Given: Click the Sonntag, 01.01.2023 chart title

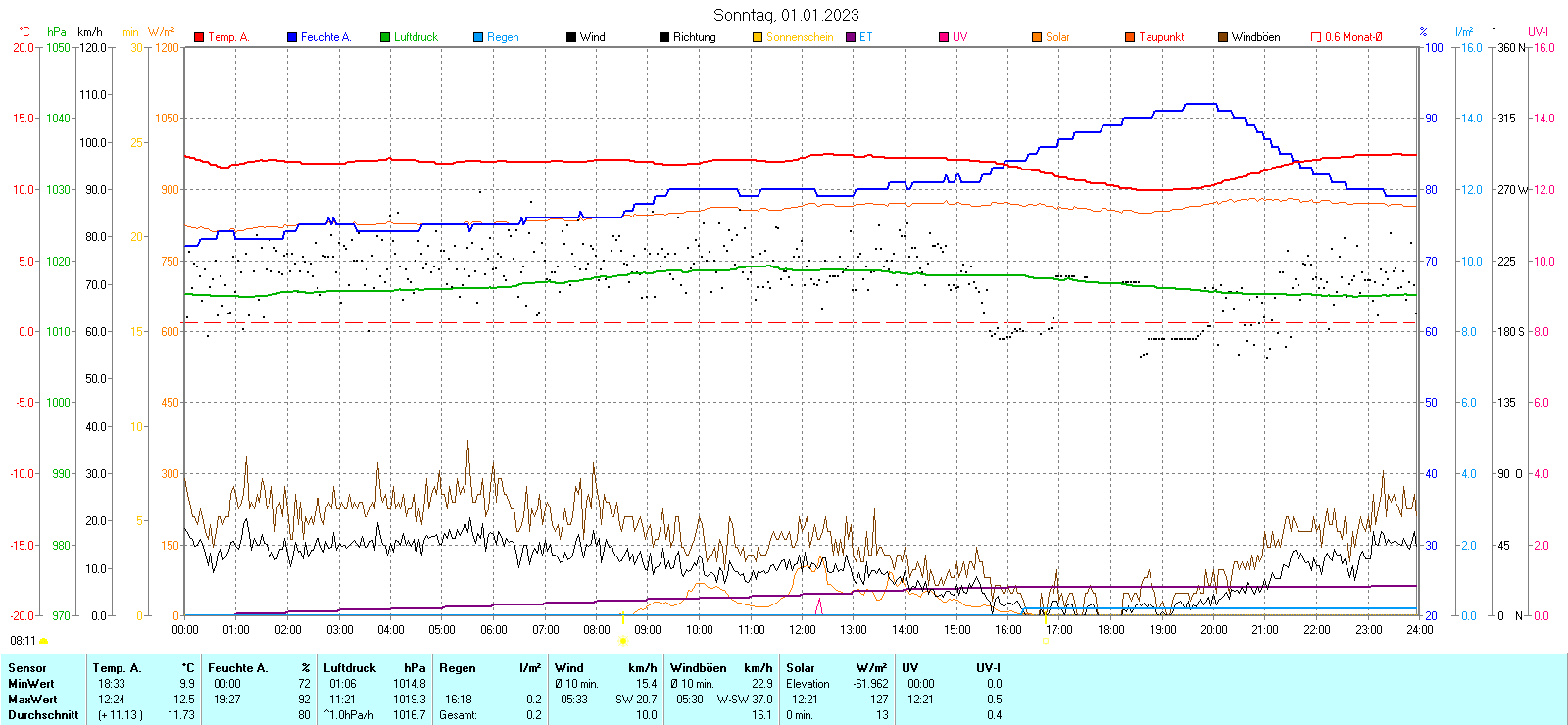Looking at the screenshot, I should pos(786,15).
